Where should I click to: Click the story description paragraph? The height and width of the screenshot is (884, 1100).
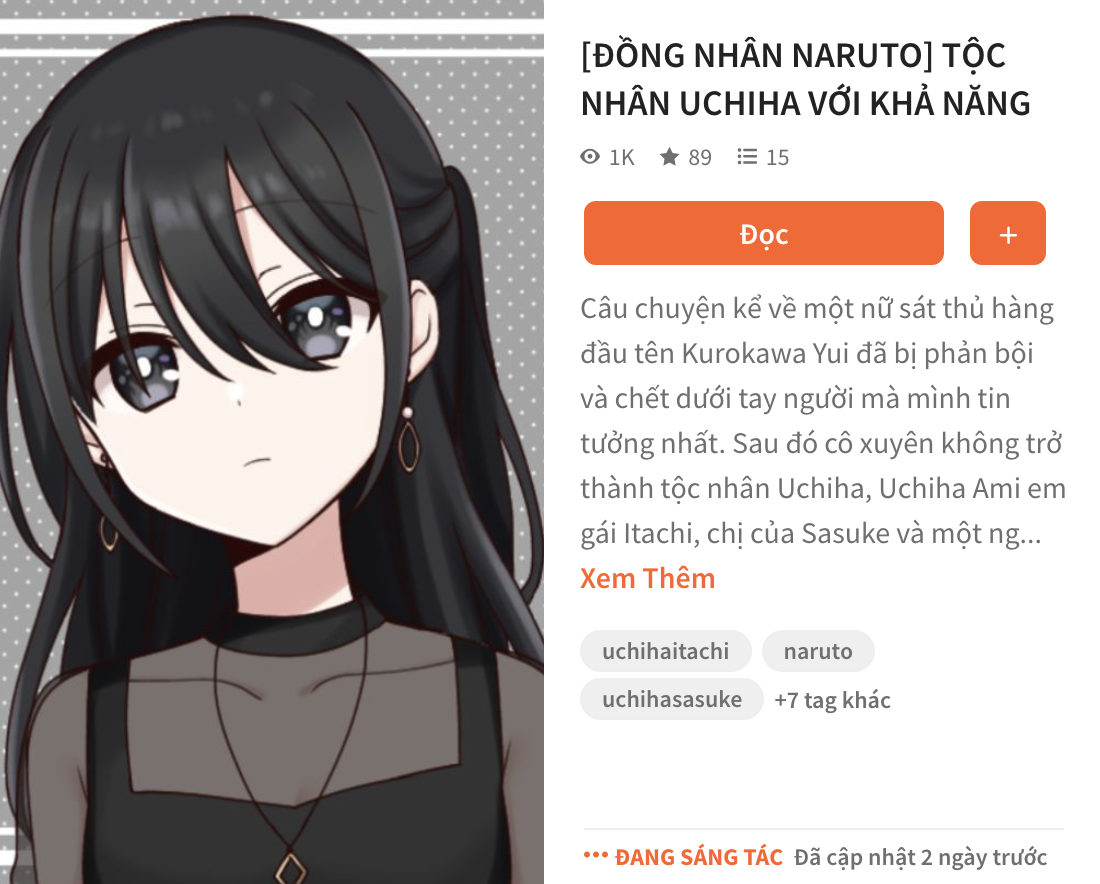pos(823,421)
